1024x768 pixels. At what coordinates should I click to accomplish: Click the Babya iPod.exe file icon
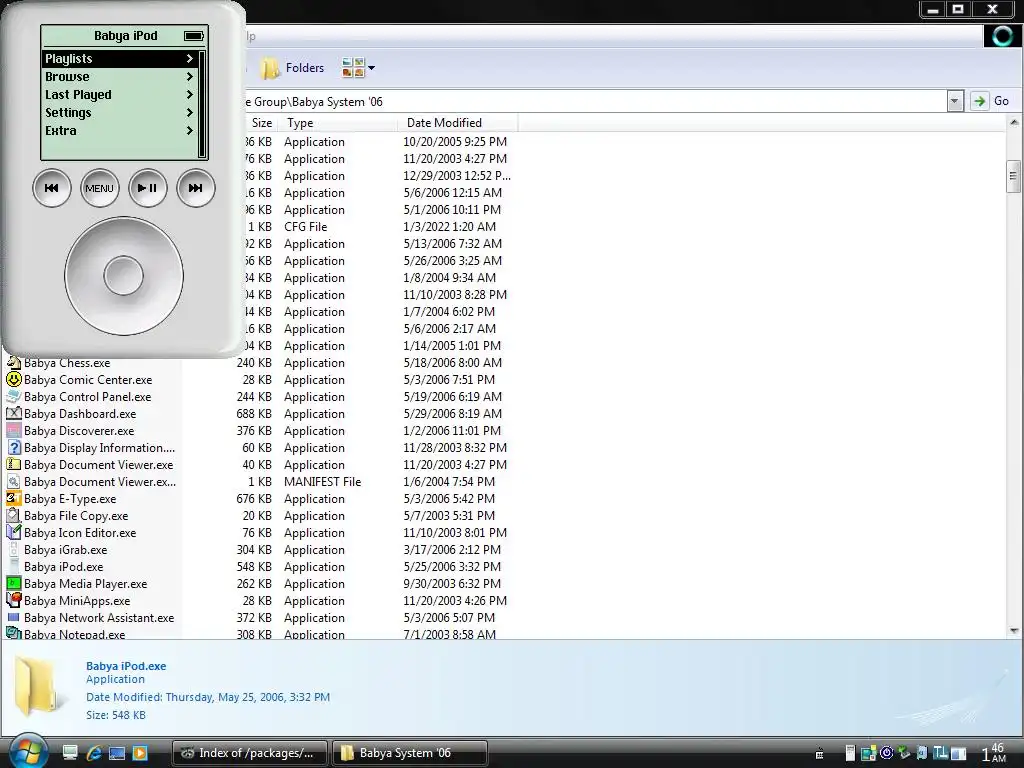pos(13,566)
